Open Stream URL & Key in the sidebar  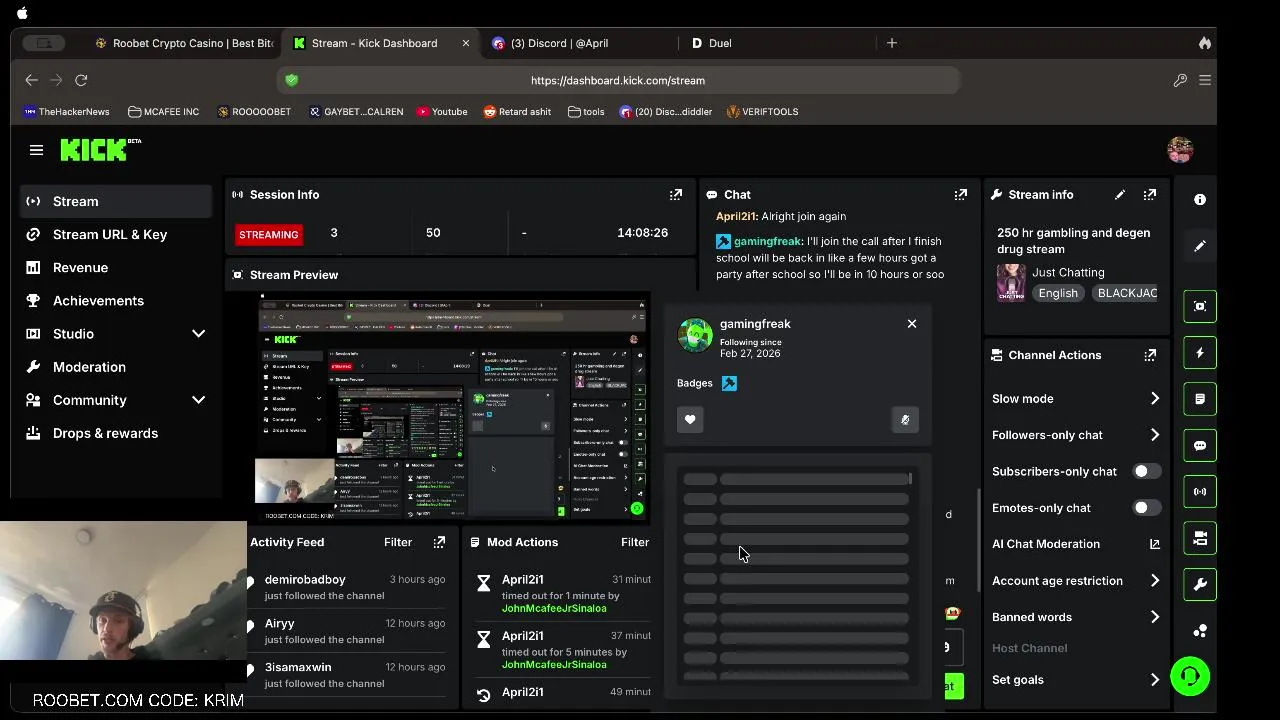[116, 234]
